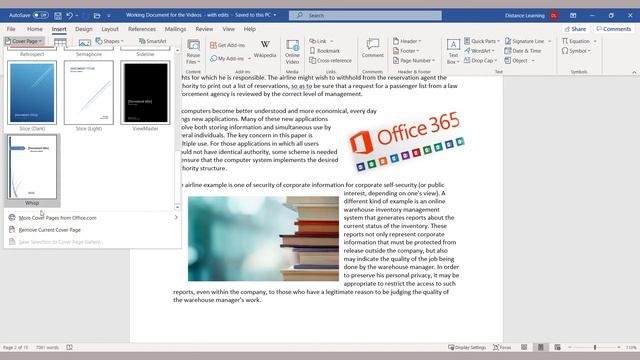Click Get Add-ins
This screenshot has width=640, height=360.
(x=227, y=45)
